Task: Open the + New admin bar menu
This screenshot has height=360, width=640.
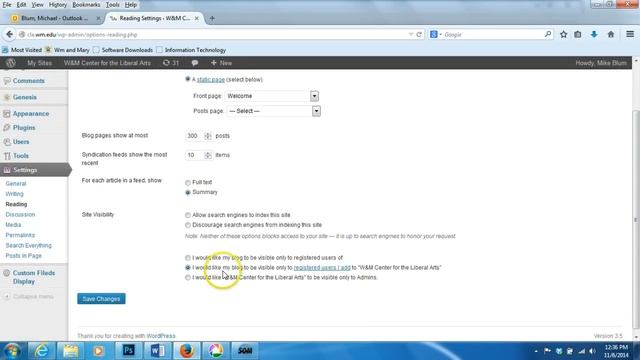Action: (221, 63)
